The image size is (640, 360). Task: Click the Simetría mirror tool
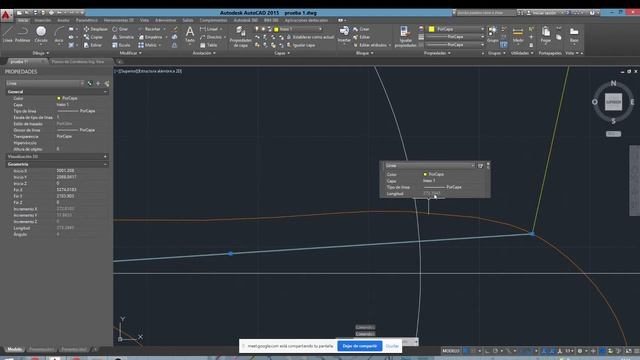click(123, 37)
